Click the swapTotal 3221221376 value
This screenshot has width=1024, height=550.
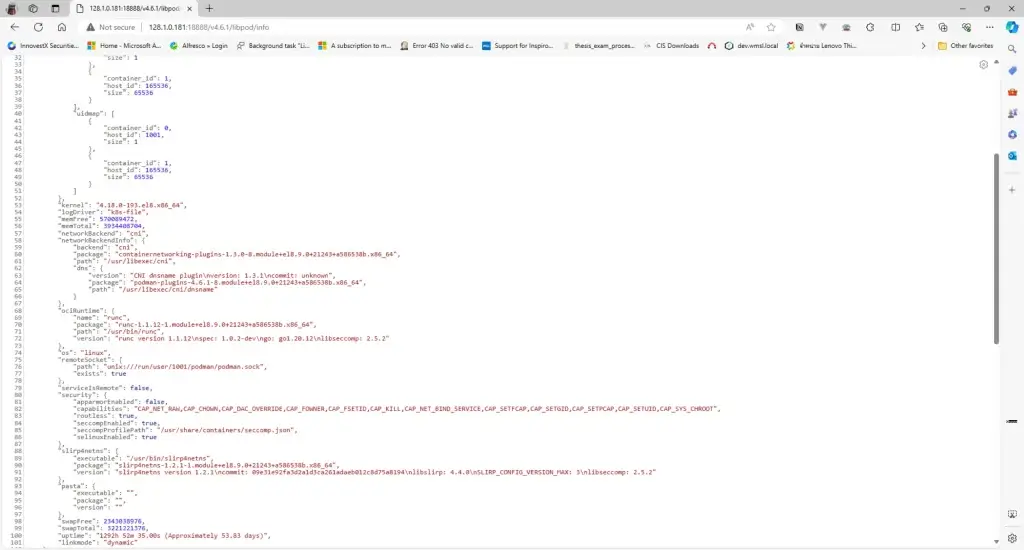click(x=126, y=528)
